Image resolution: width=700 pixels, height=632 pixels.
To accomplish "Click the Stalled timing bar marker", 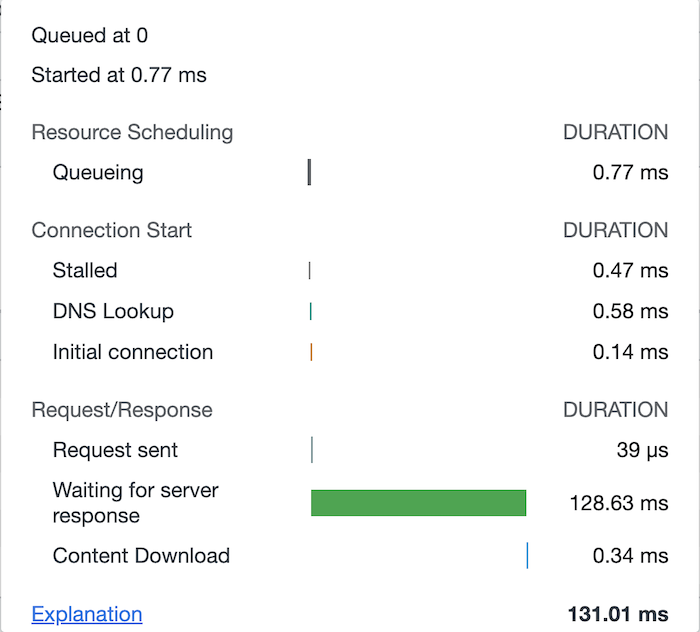I will [x=309, y=270].
